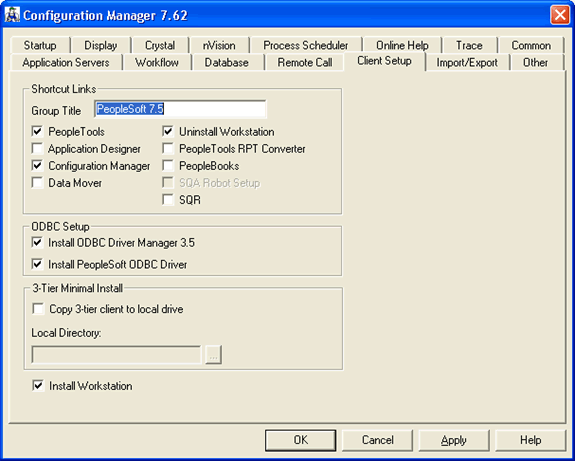Uncheck the PeopleTools shortcut checkbox
The image size is (576, 462).
(x=37, y=131)
